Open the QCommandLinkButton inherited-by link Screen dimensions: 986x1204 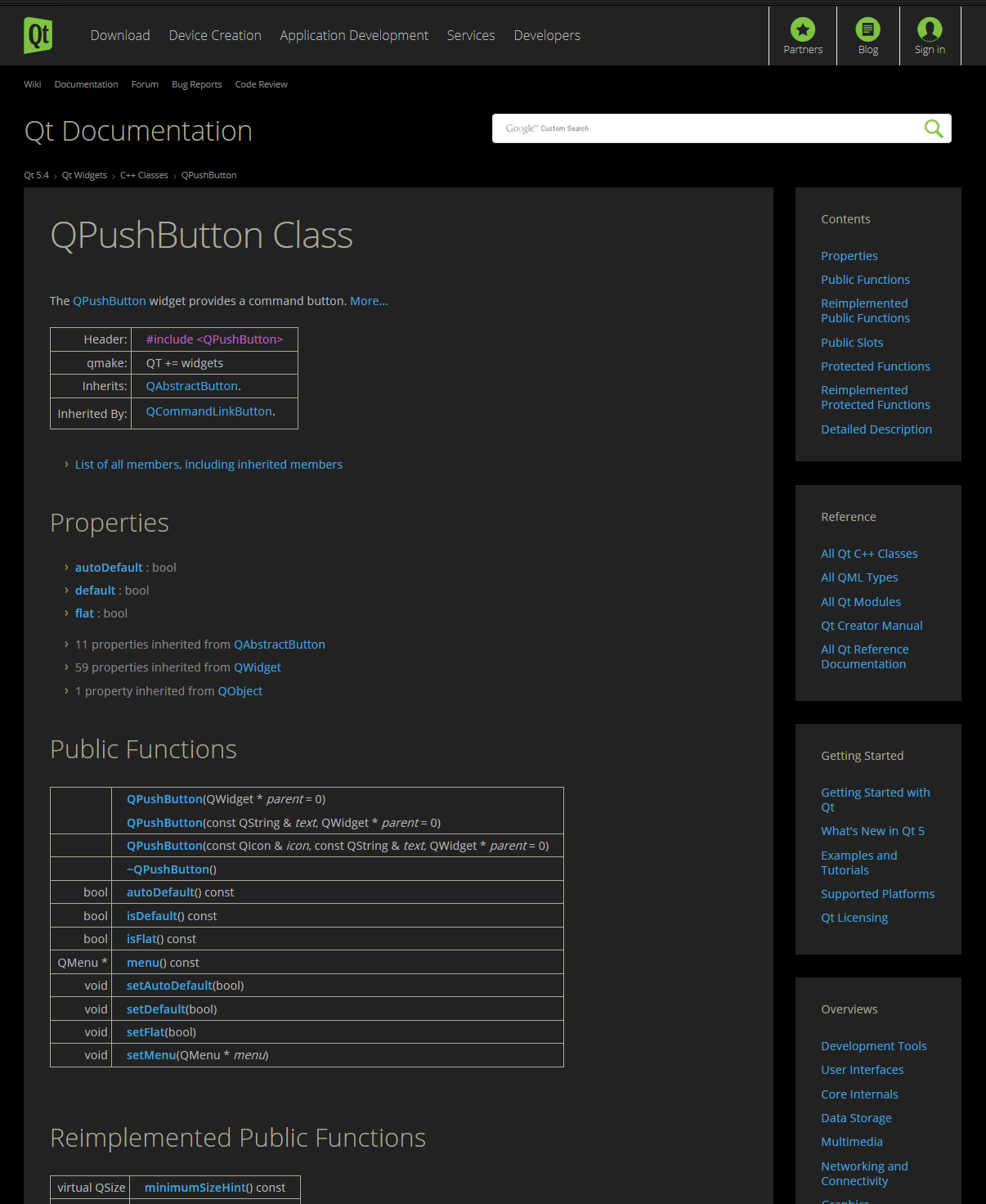[208, 411]
